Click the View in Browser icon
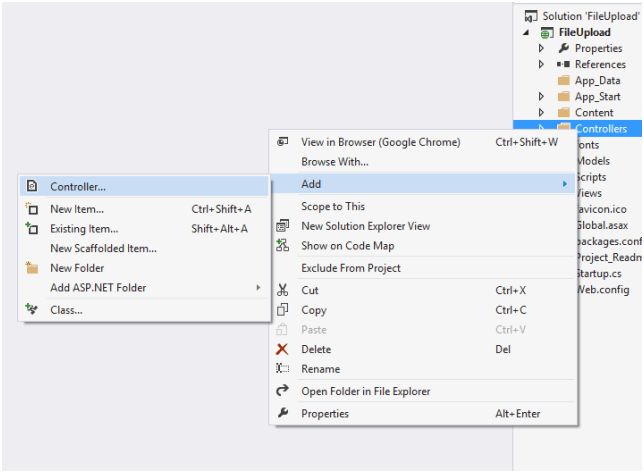The image size is (644, 473). pyautogui.click(x=283, y=143)
